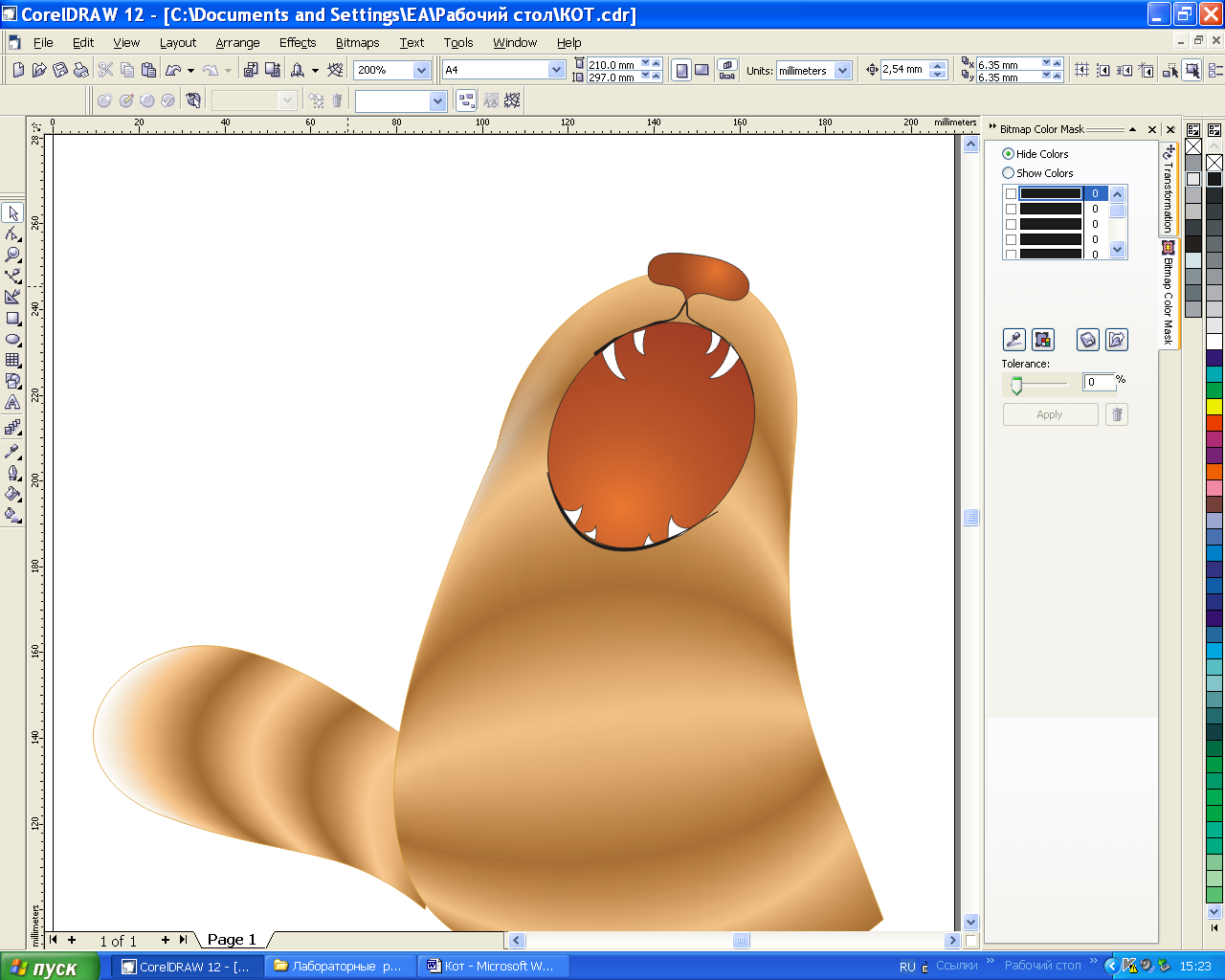Switch to the Transformation docker tab
Image resolution: width=1225 pixels, height=980 pixels.
tap(1169, 189)
